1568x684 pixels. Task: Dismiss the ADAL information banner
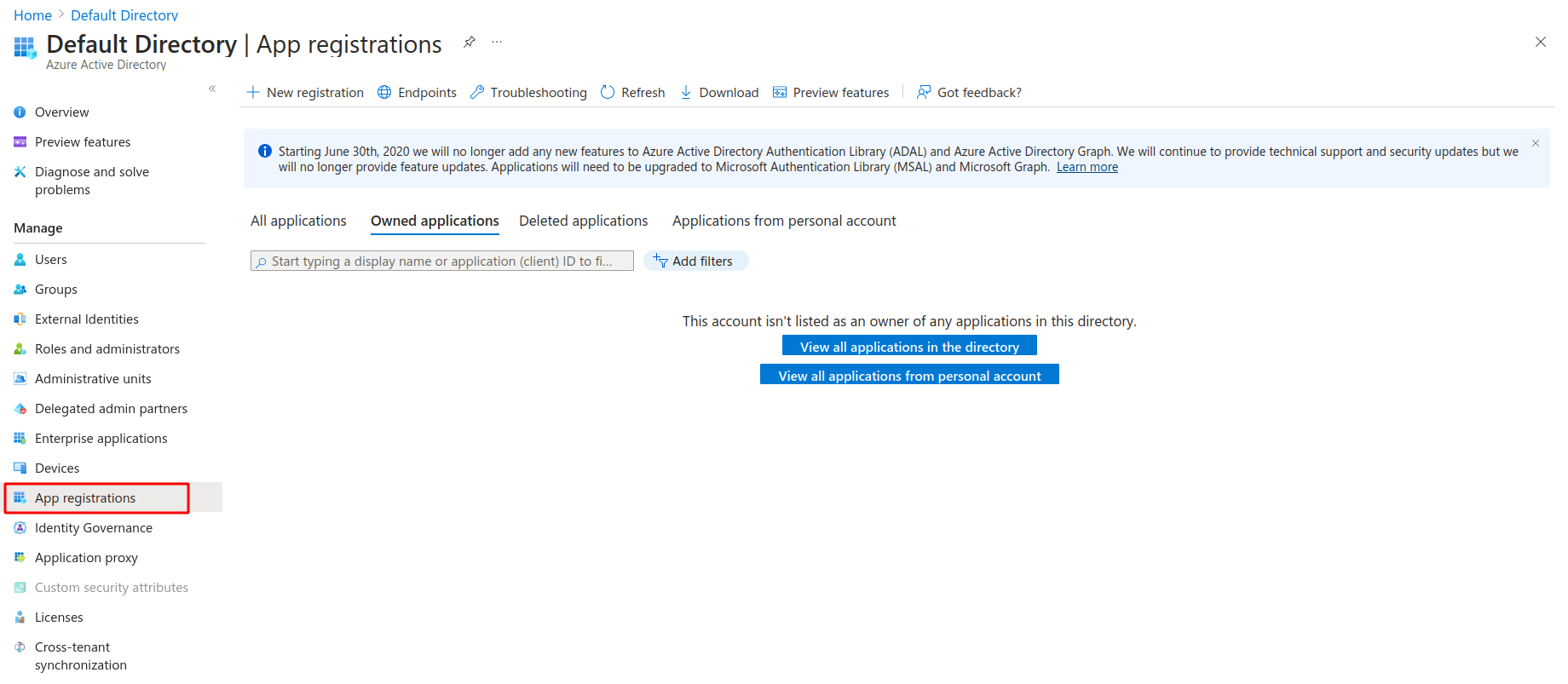[x=1536, y=143]
